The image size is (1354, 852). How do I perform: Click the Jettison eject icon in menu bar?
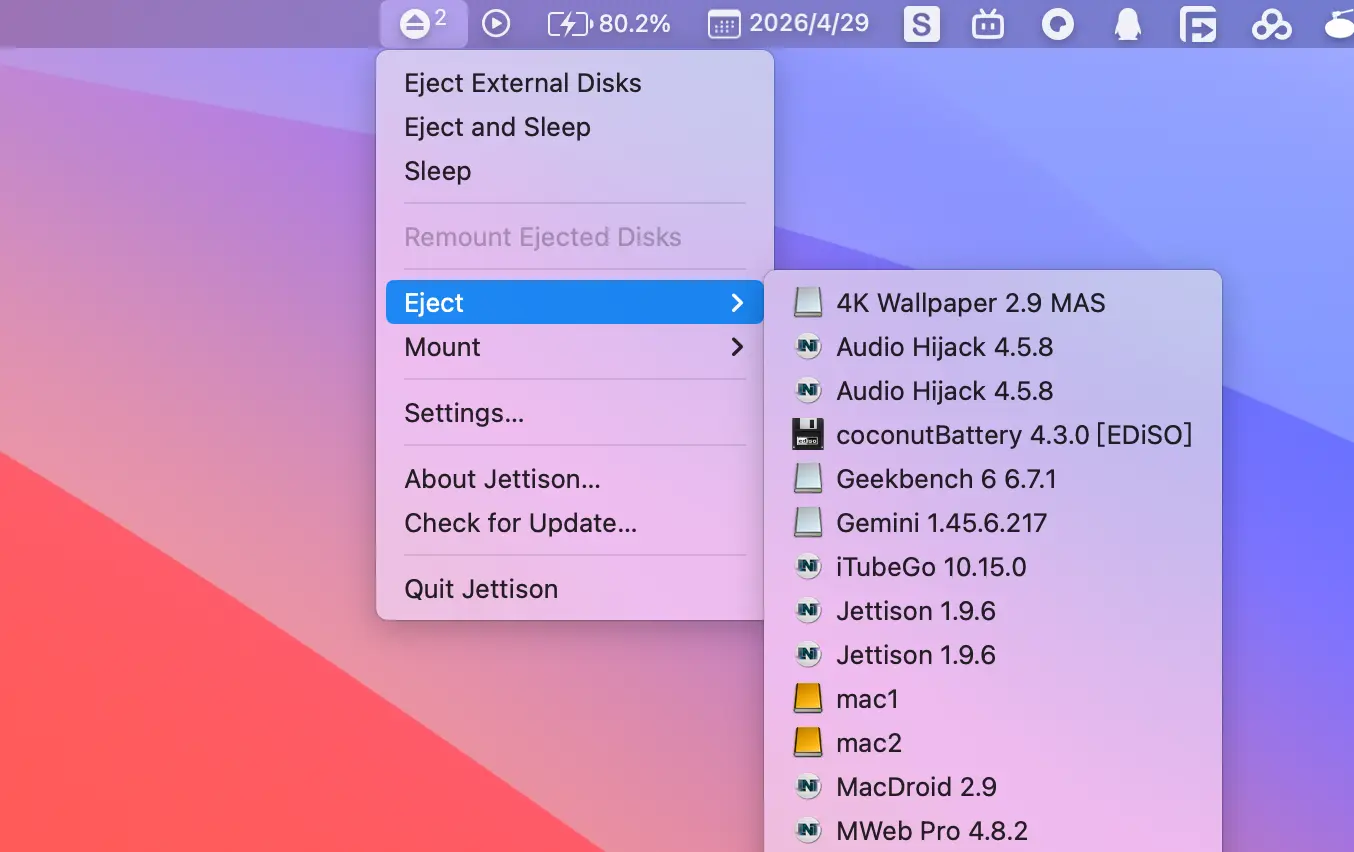click(x=423, y=24)
